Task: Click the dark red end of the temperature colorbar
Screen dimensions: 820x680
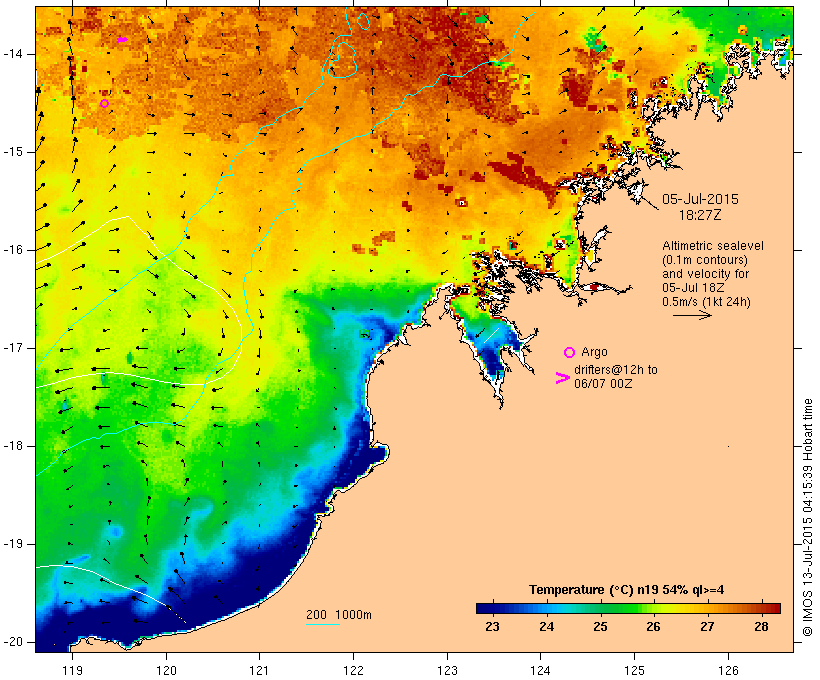Action: pos(773,608)
